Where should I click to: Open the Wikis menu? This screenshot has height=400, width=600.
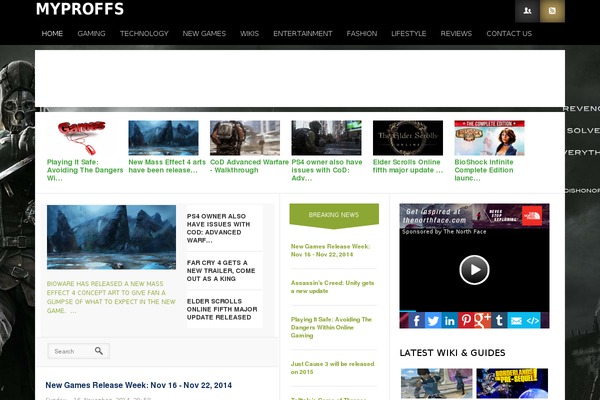click(x=249, y=34)
